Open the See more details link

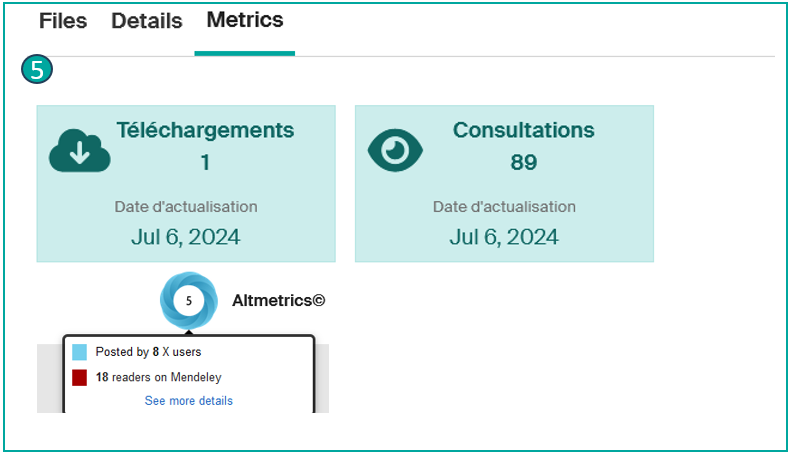click(x=188, y=401)
